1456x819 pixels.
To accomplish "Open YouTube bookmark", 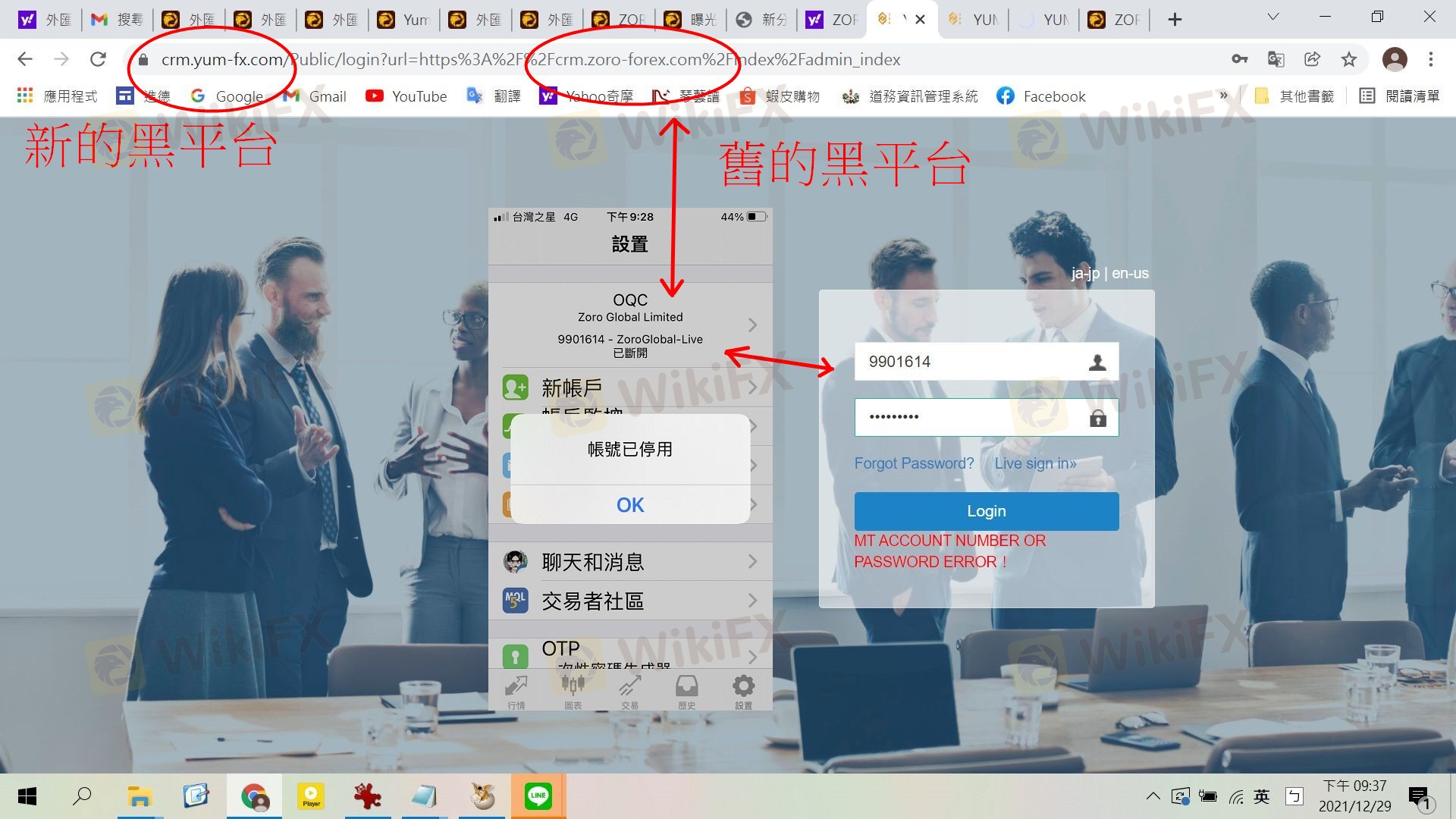I will point(406,96).
